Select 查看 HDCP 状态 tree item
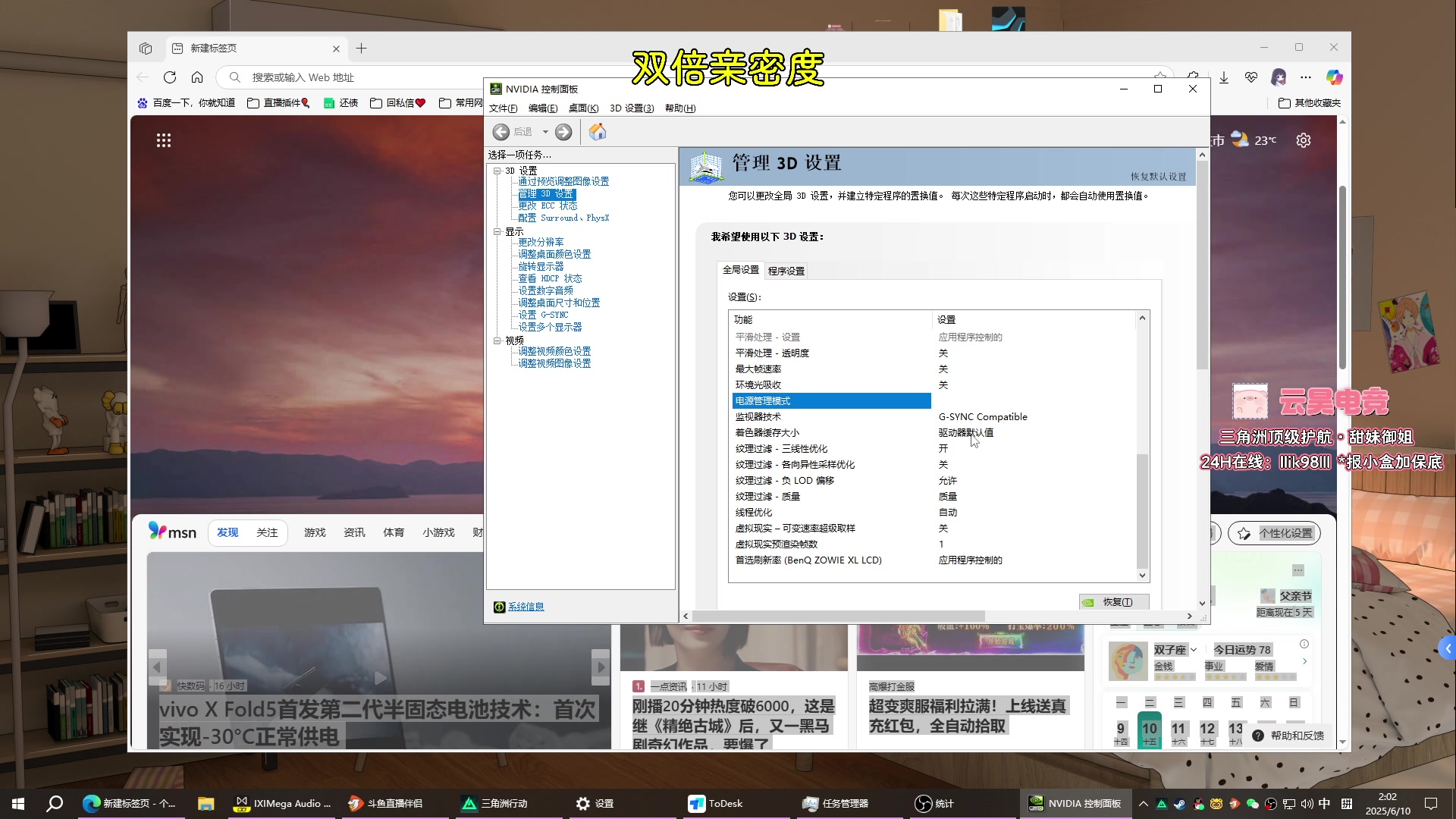Screen dimensions: 1456x819 tap(550, 279)
